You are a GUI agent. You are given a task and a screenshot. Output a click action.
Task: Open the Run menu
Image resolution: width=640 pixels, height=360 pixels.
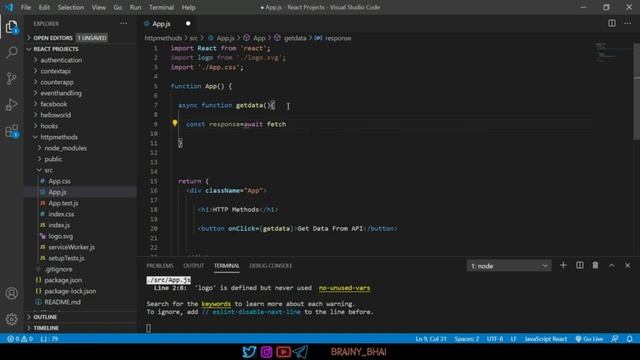coord(135,7)
